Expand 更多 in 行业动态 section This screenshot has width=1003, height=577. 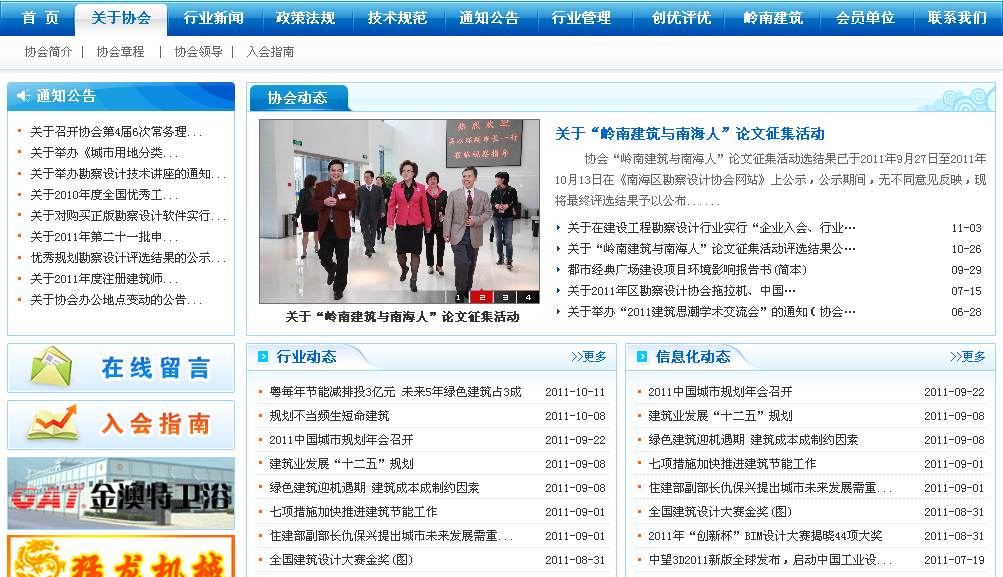pos(589,357)
